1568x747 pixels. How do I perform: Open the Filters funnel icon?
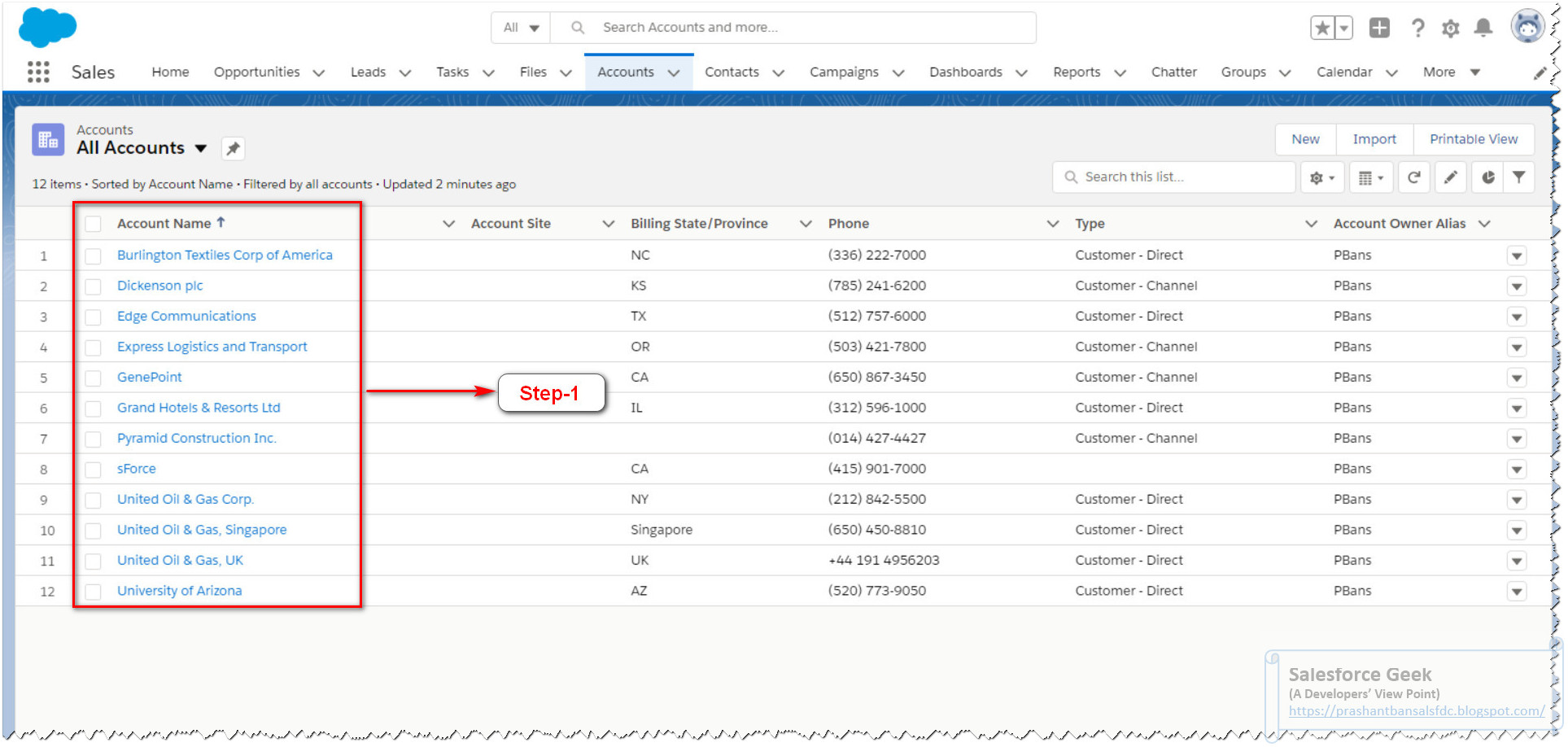point(1518,177)
